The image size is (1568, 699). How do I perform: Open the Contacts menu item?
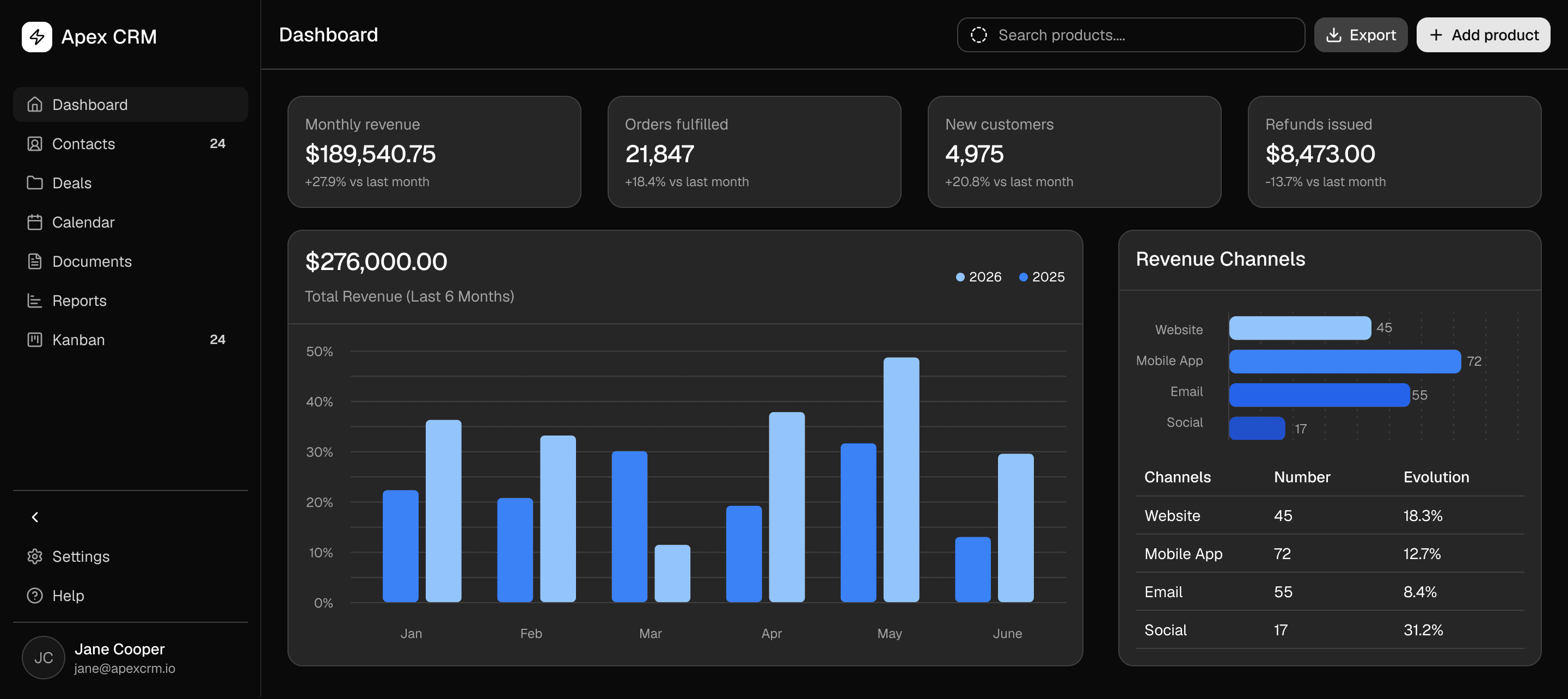[x=130, y=144]
